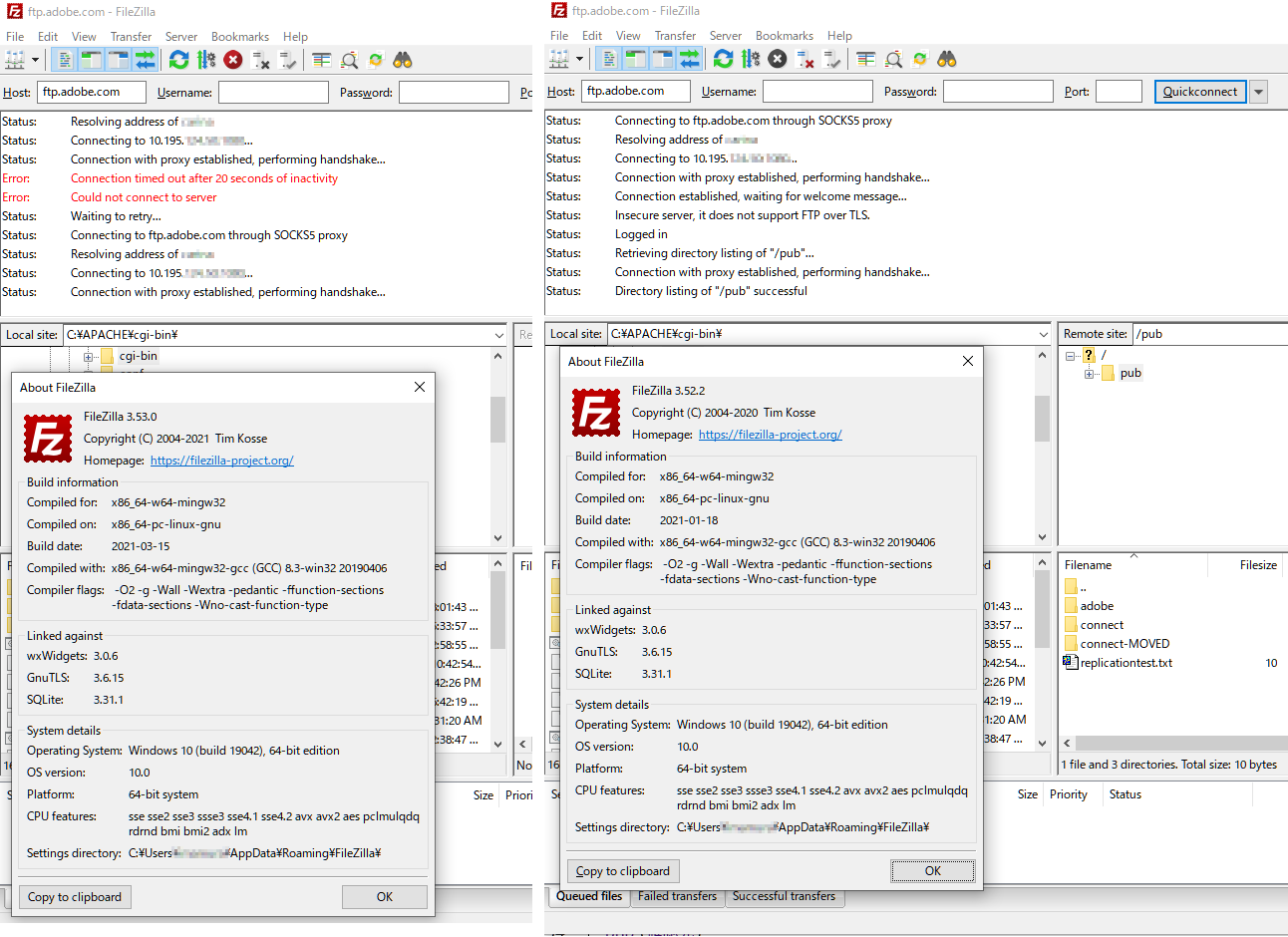Click the Port input field
The width and height of the screenshot is (1288, 937).
pos(1119,92)
